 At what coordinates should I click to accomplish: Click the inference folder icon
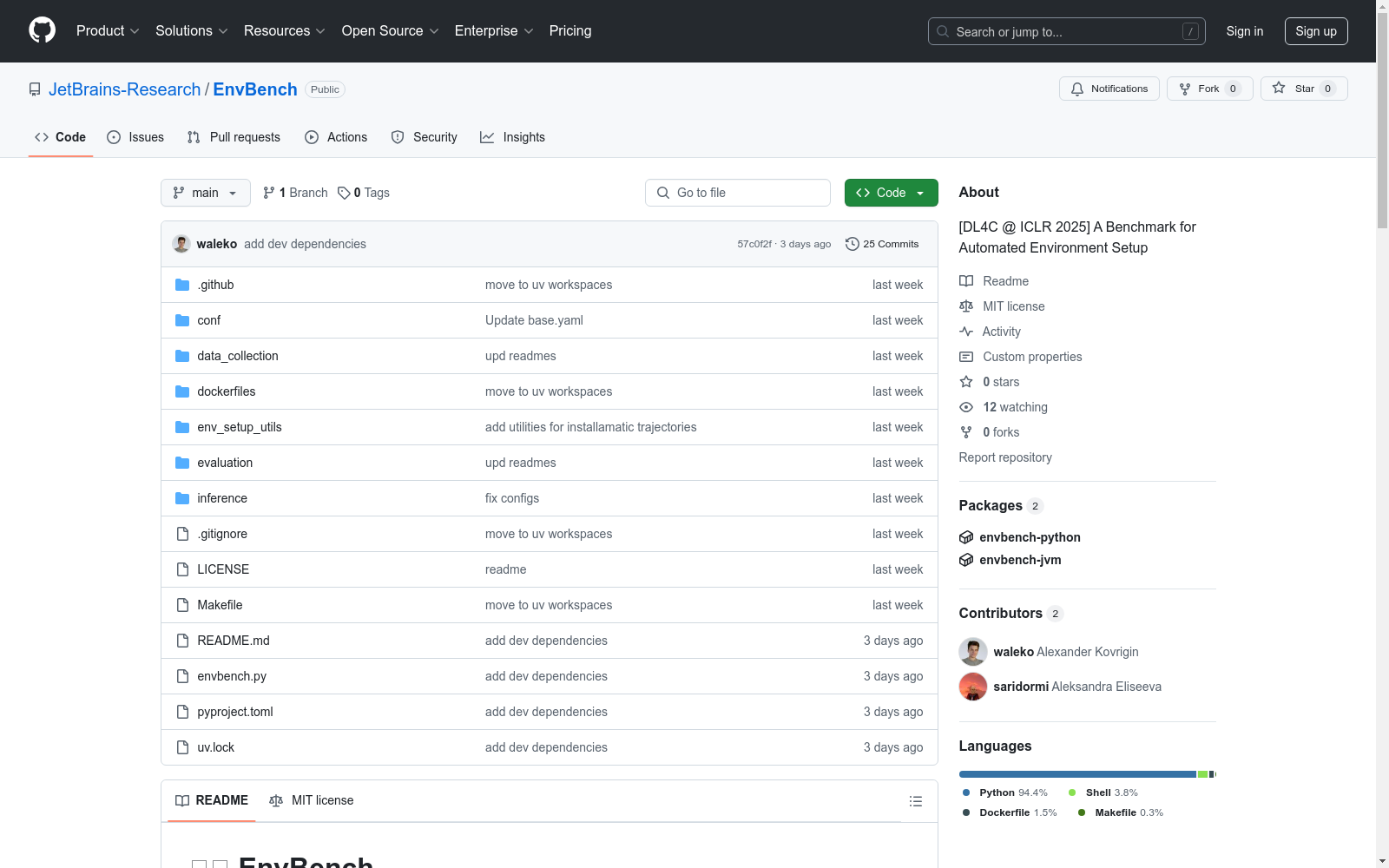[182, 498]
